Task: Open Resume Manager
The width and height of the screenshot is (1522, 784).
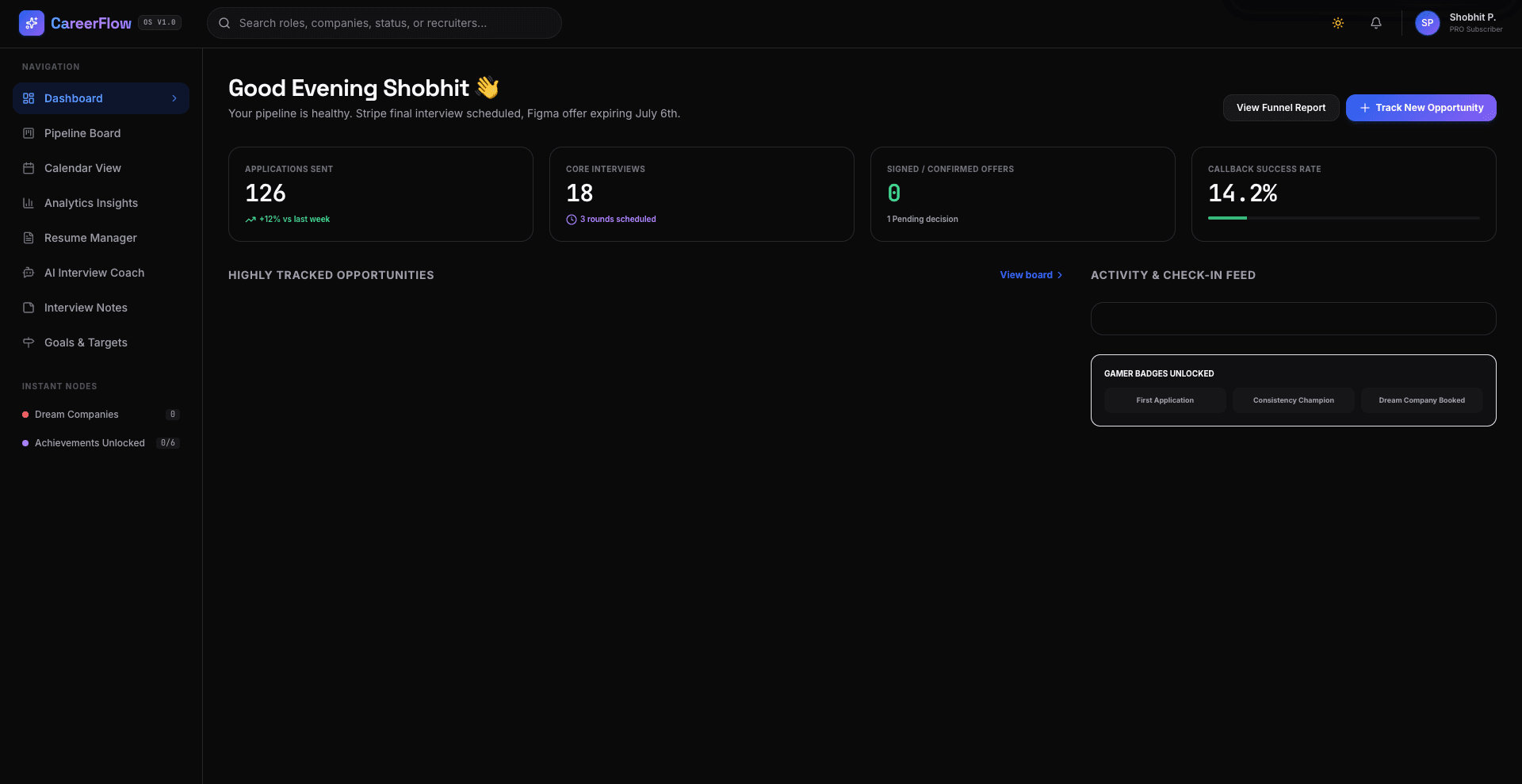Action: pos(101,238)
